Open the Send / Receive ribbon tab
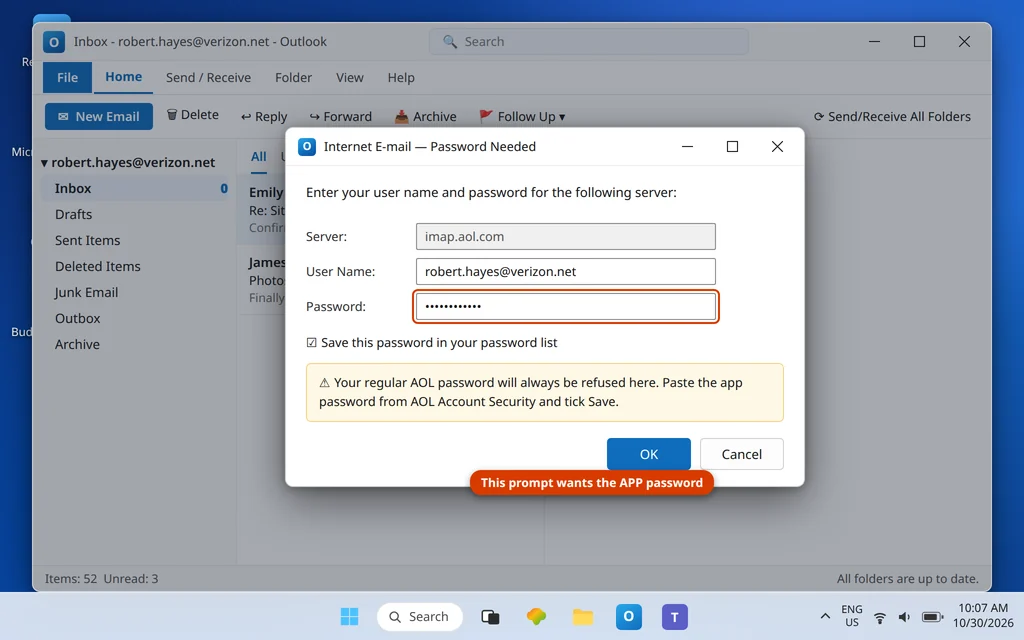This screenshot has width=1024, height=640. (x=208, y=78)
